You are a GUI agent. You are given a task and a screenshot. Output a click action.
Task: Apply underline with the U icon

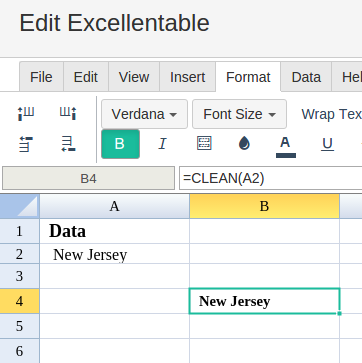327,144
